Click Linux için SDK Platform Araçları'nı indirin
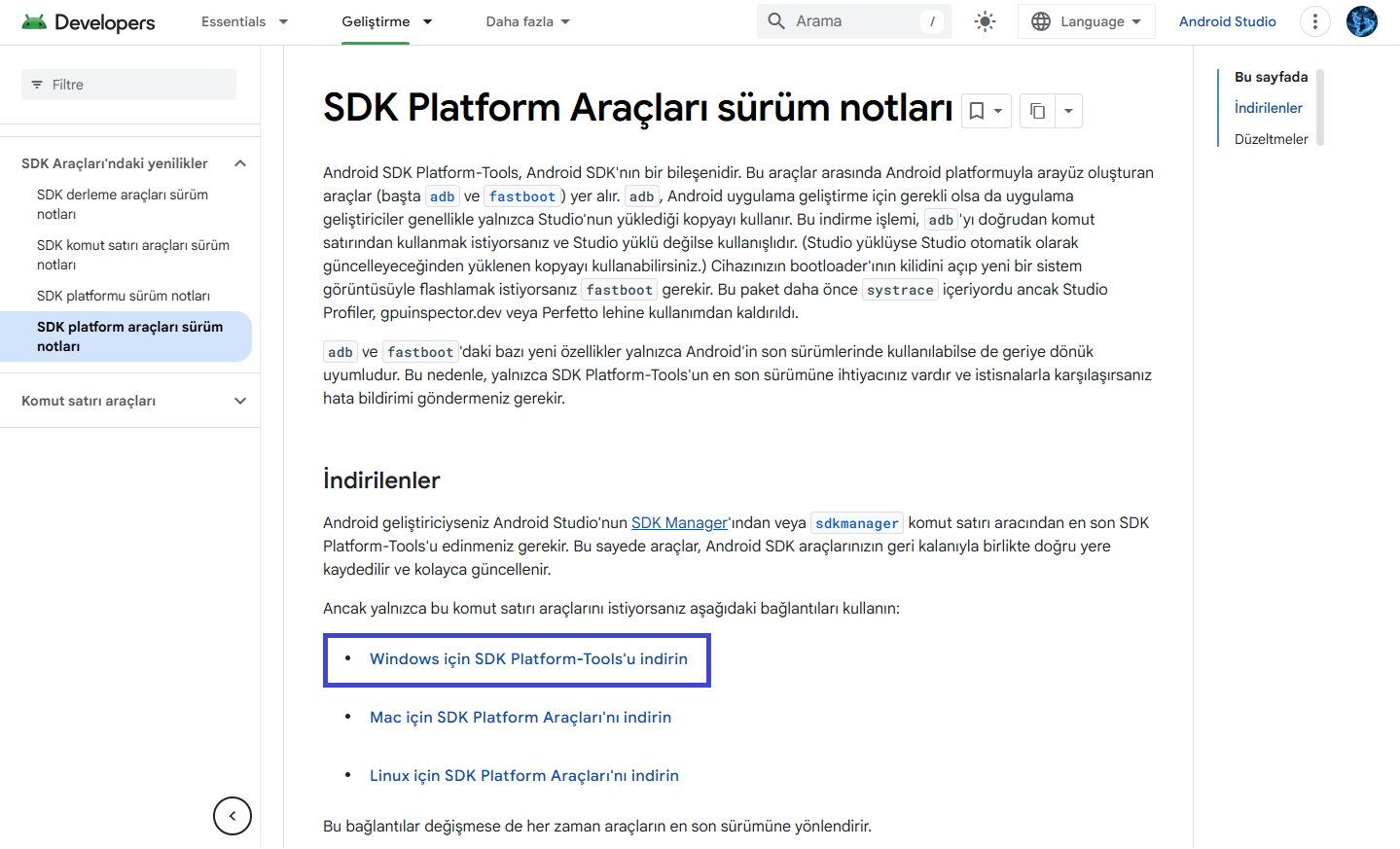The width and height of the screenshot is (1400, 849). pyautogui.click(x=524, y=776)
